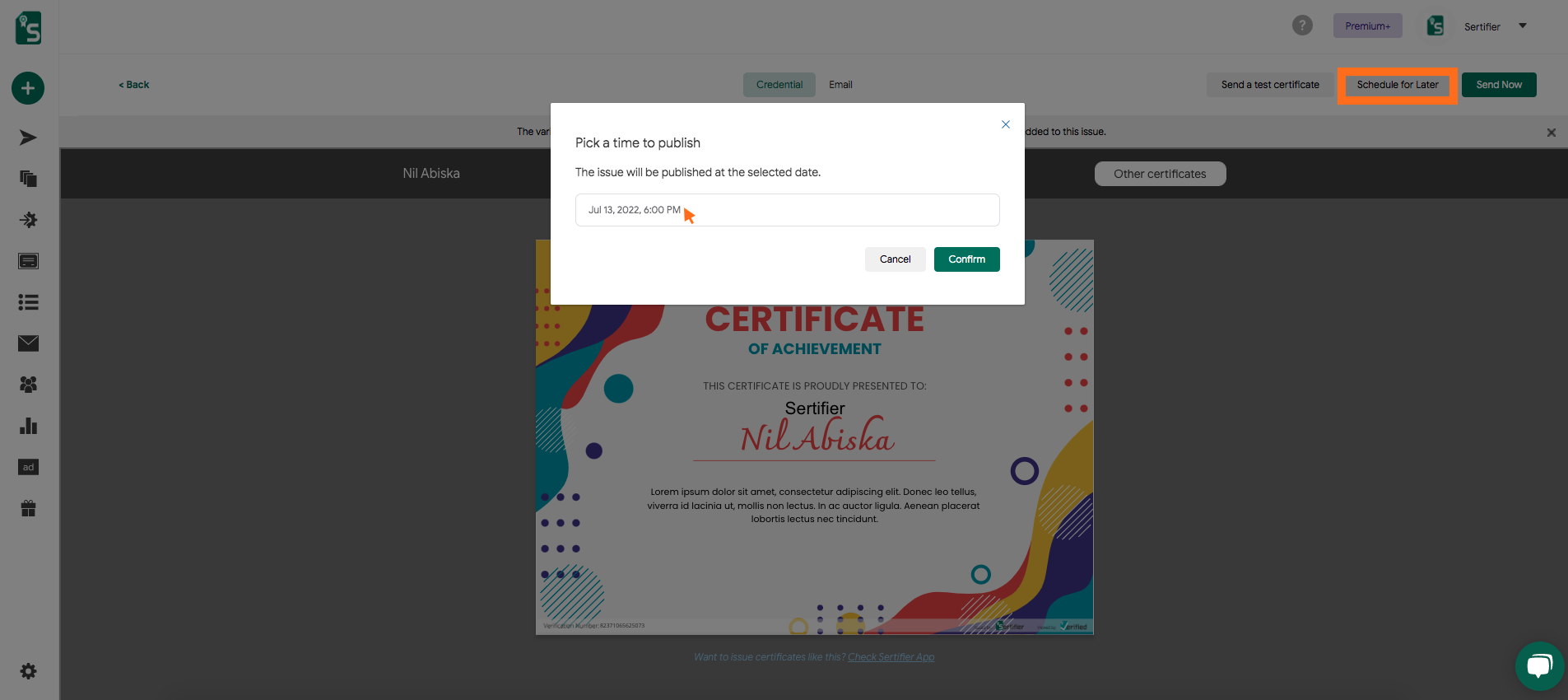Click the publish date and time field
Image resolution: width=1568 pixels, height=700 pixels.
tap(787, 210)
